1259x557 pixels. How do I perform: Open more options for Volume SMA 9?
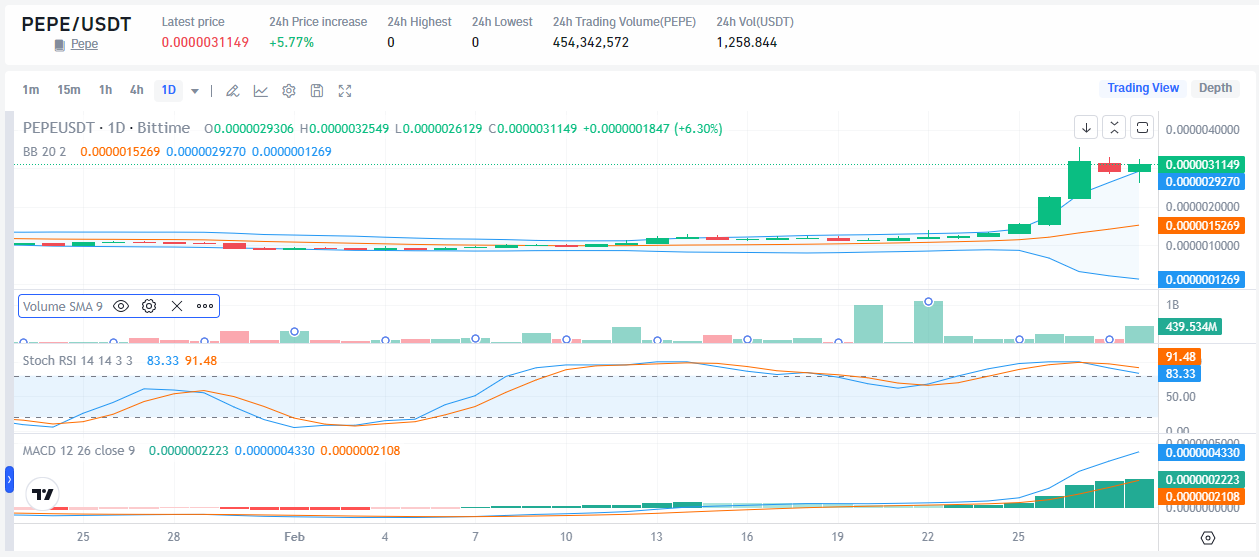coord(205,306)
